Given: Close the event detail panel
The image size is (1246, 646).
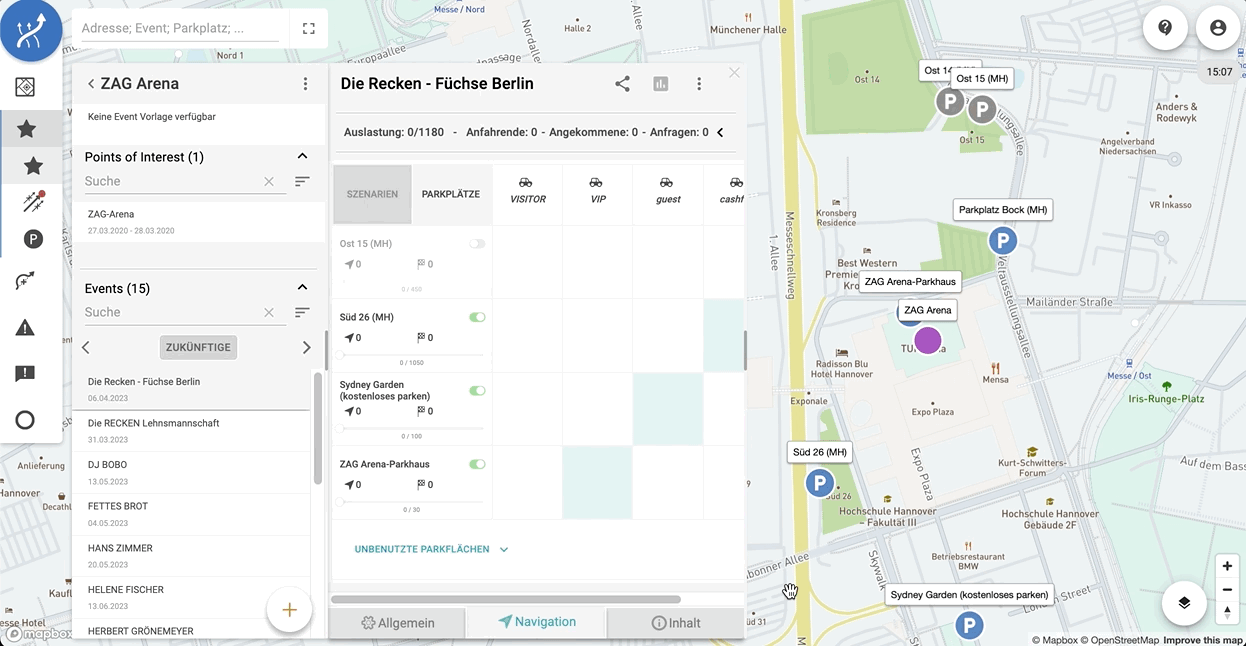Looking at the screenshot, I should (734, 73).
